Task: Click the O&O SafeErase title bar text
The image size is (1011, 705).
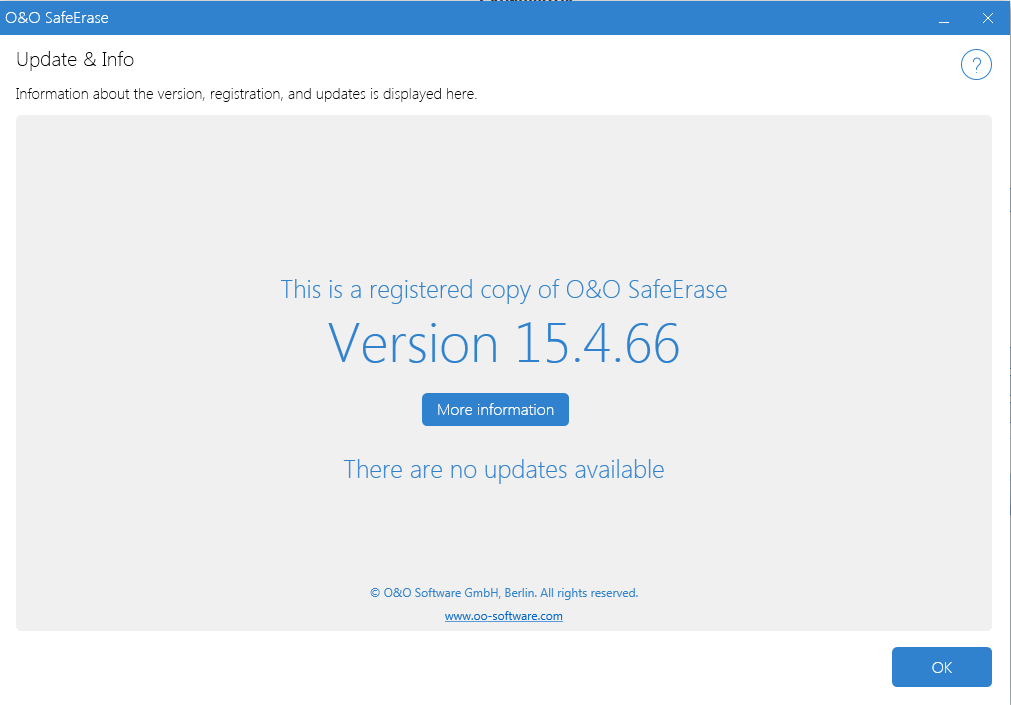Action: click(x=57, y=18)
